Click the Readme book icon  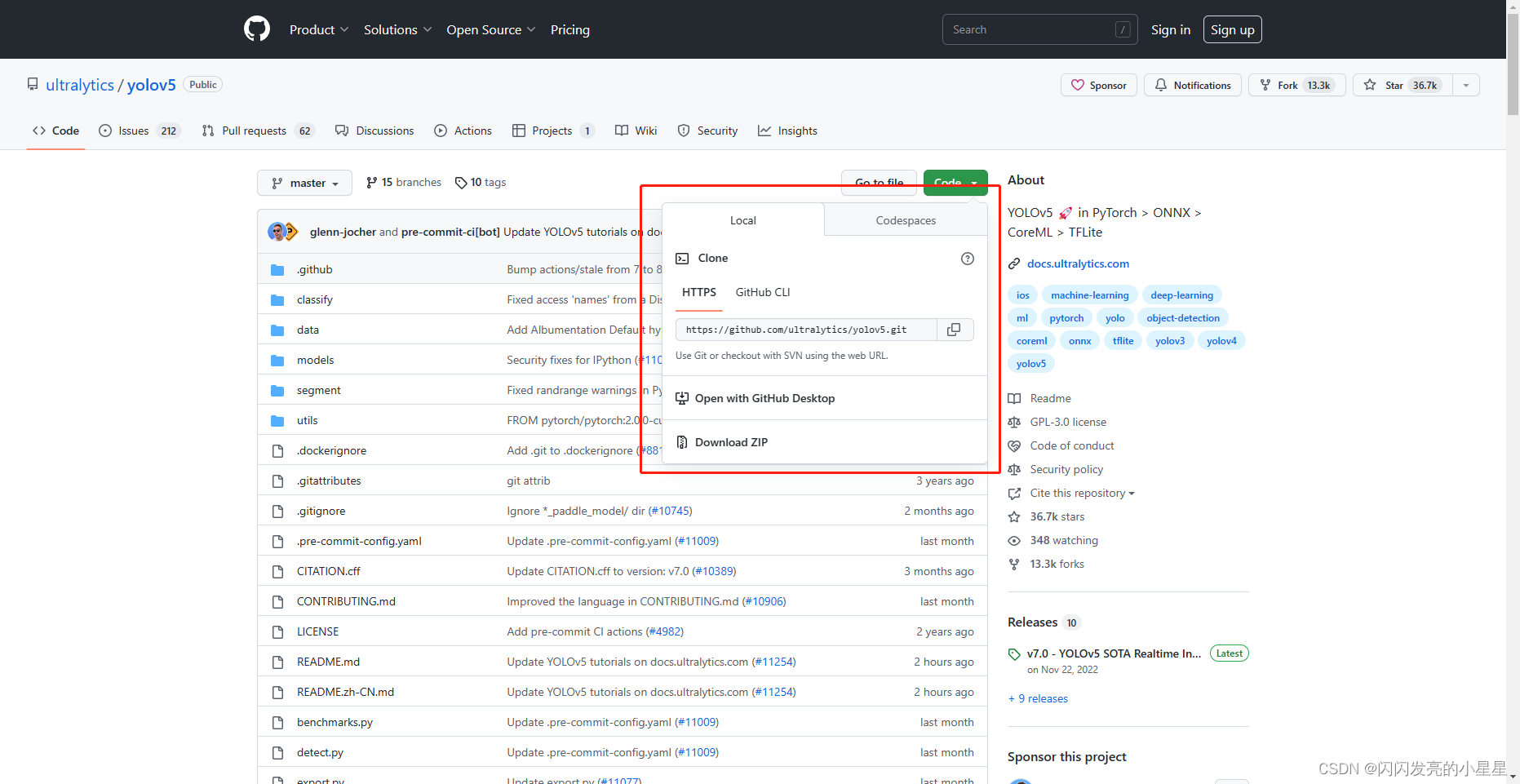1014,398
